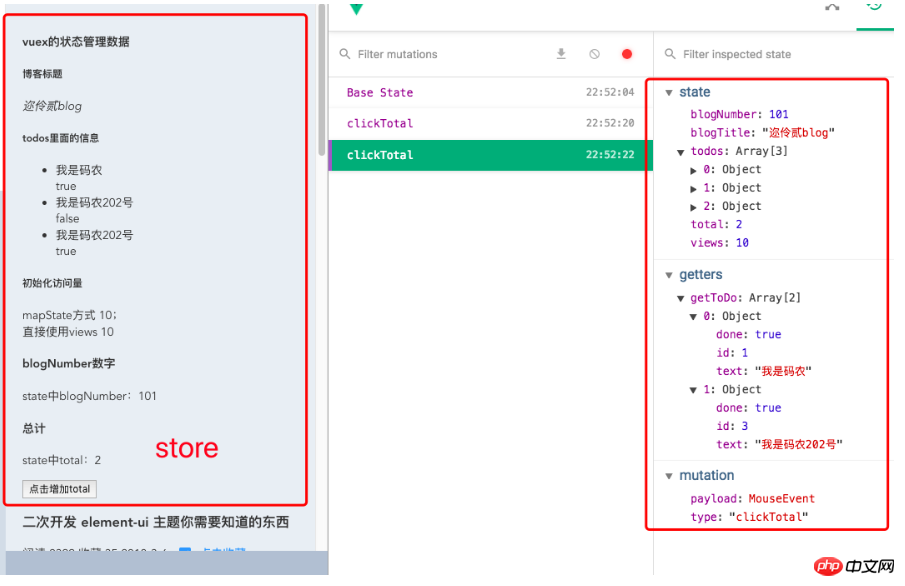This screenshot has height=586, width=905.
Task: Click the blogNumber: 101 value
Action: point(779,114)
